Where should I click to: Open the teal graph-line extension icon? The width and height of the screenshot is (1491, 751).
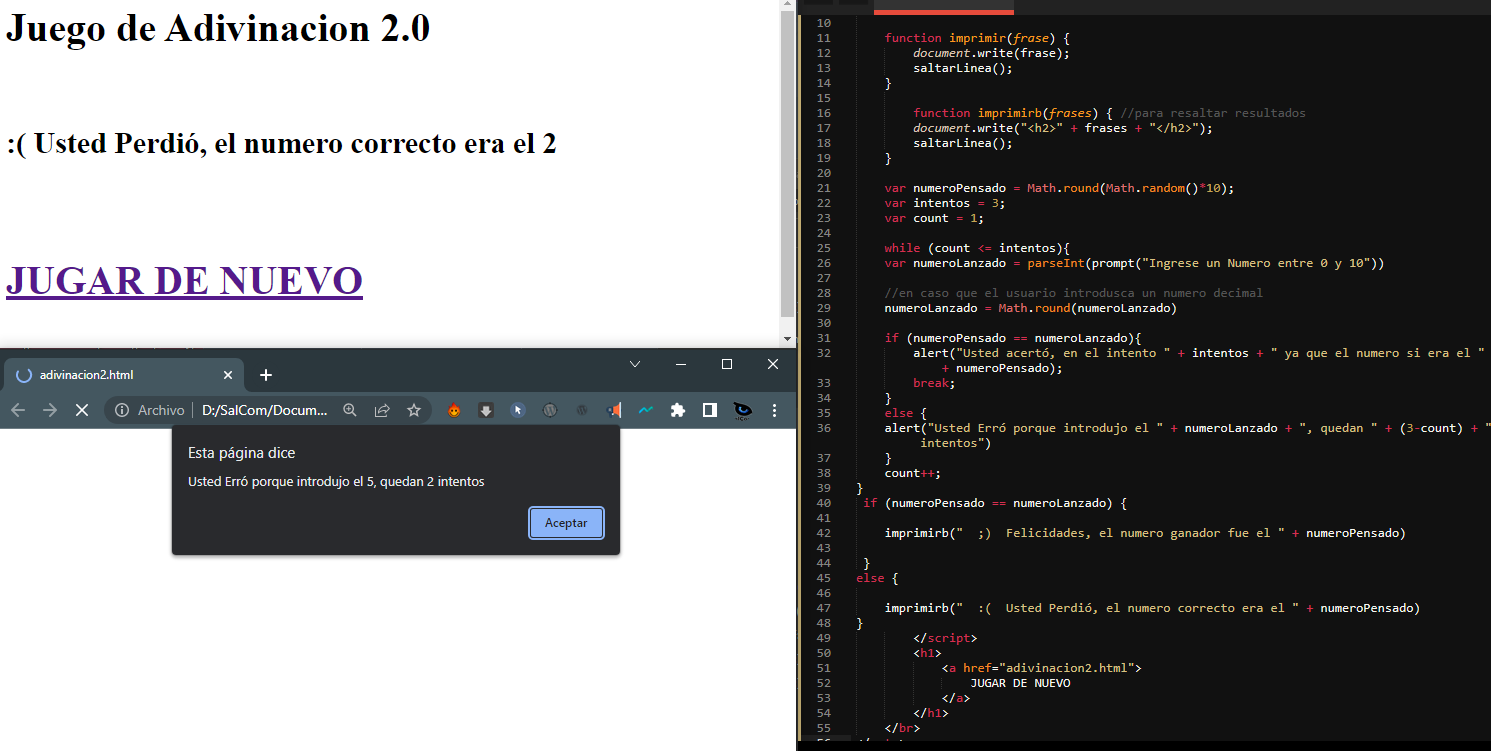tap(646, 410)
